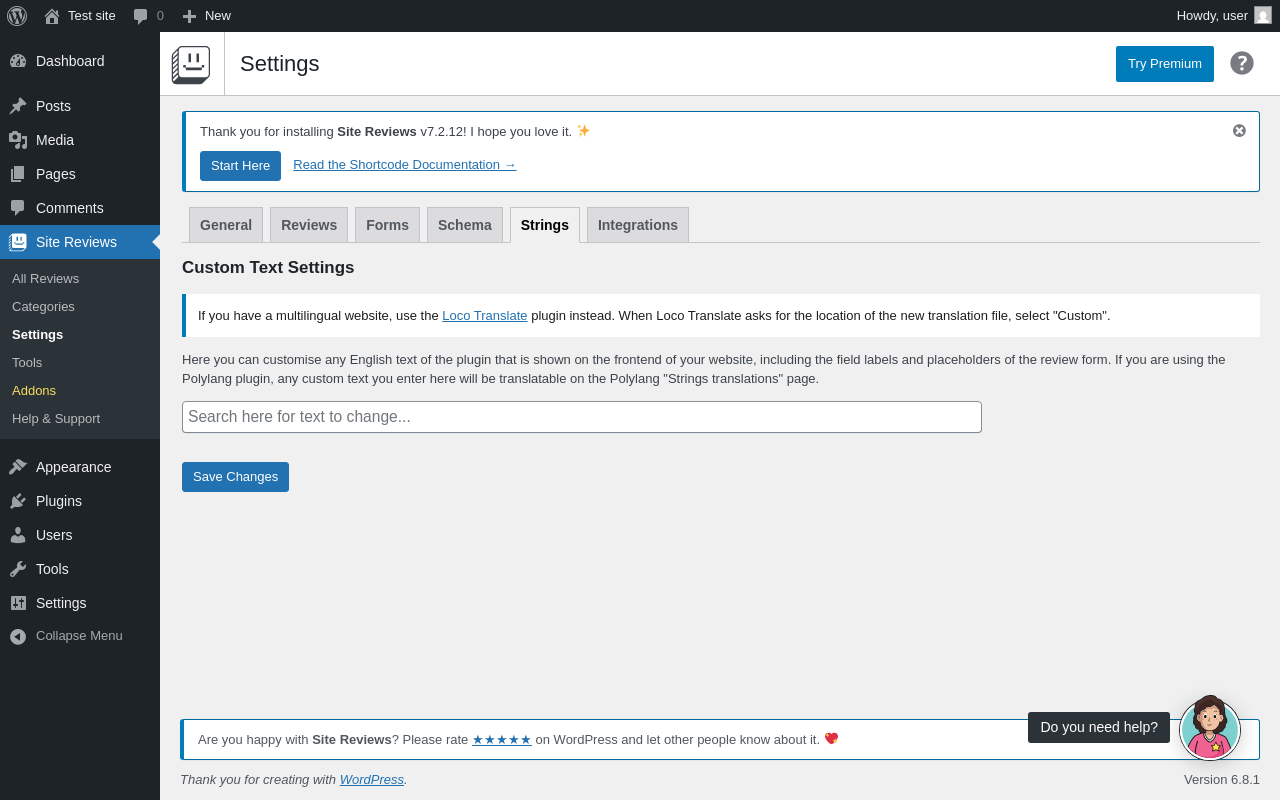Viewport: 1280px width, 800px height.
Task: Click the sidebar Settings sliders icon
Action: pos(18,603)
